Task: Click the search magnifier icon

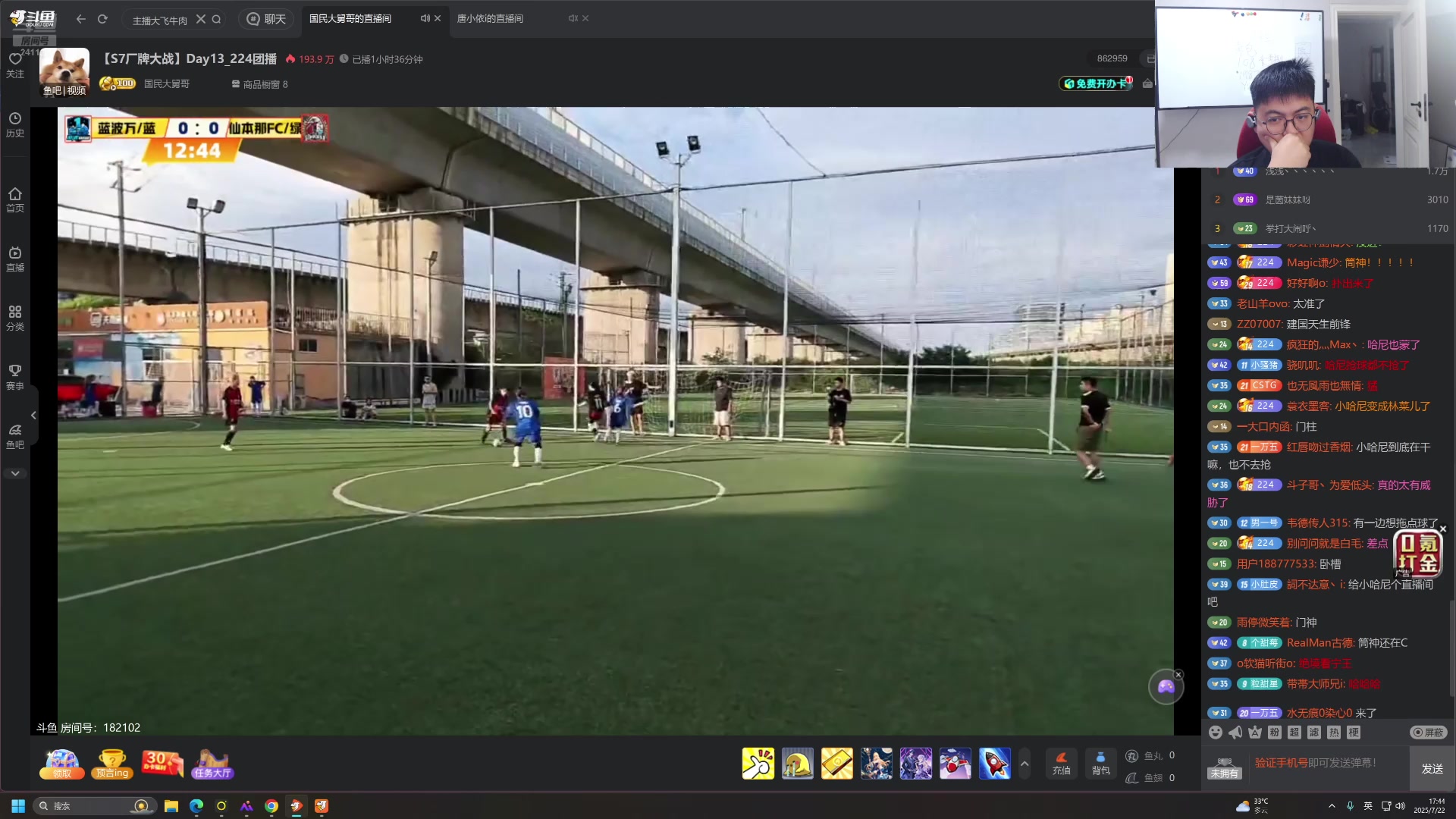Action: pyautogui.click(x=217, y=19)
